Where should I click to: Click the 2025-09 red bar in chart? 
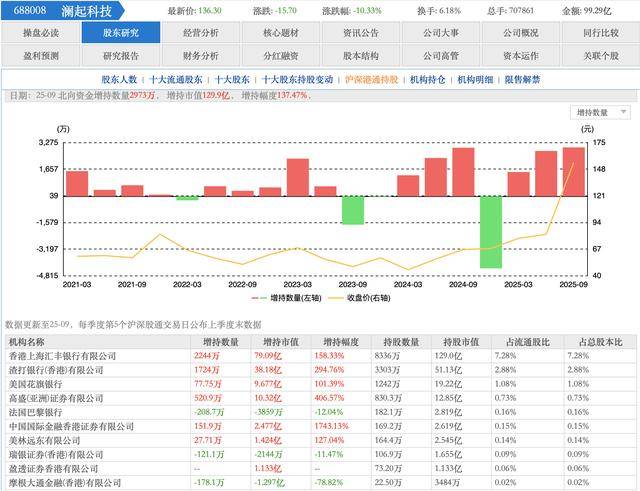click(x=574, y=172)
